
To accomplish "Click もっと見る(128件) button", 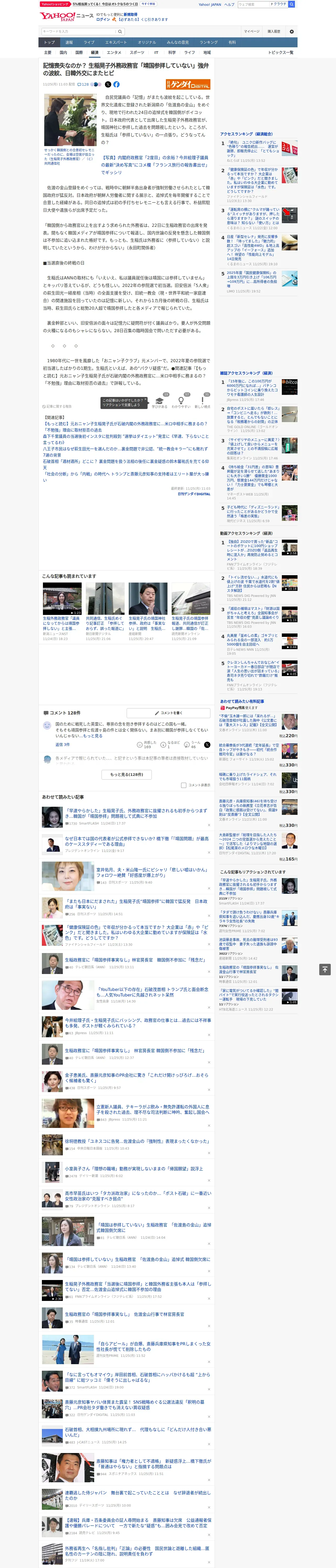I will pos(127,775).
